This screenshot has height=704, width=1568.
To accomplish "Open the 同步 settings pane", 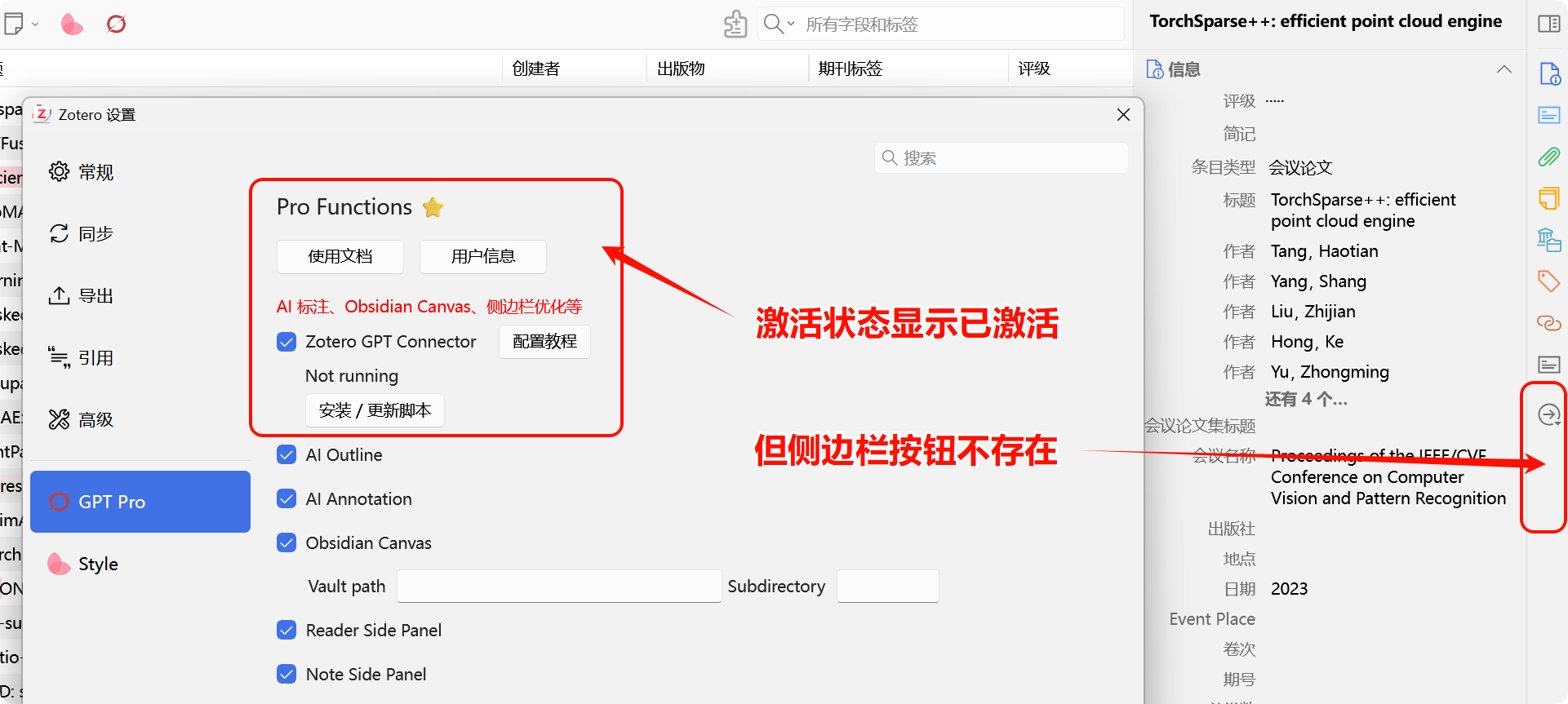I will (140, 234).
